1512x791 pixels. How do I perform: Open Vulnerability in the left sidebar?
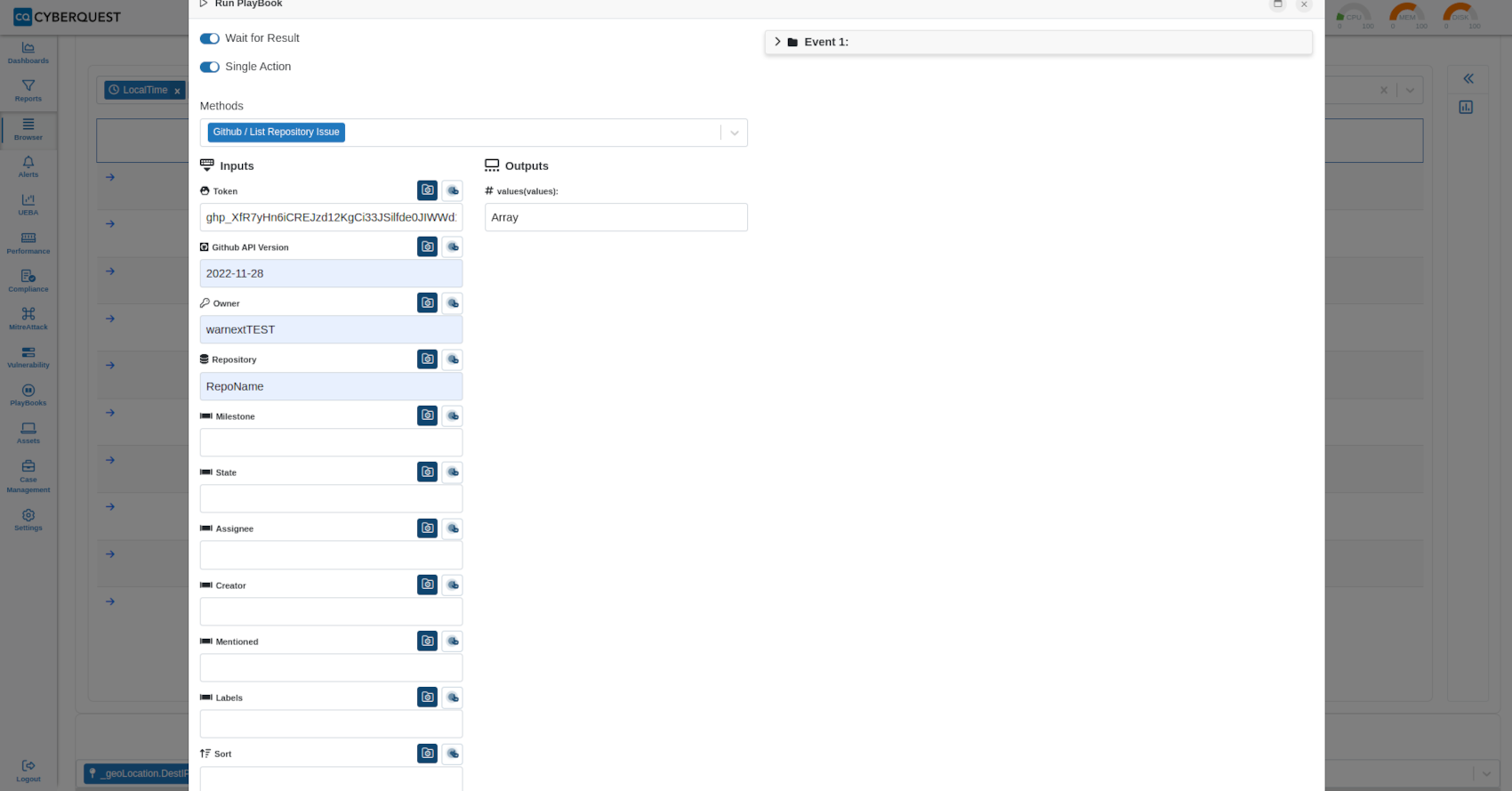click(x=28, y=357)
